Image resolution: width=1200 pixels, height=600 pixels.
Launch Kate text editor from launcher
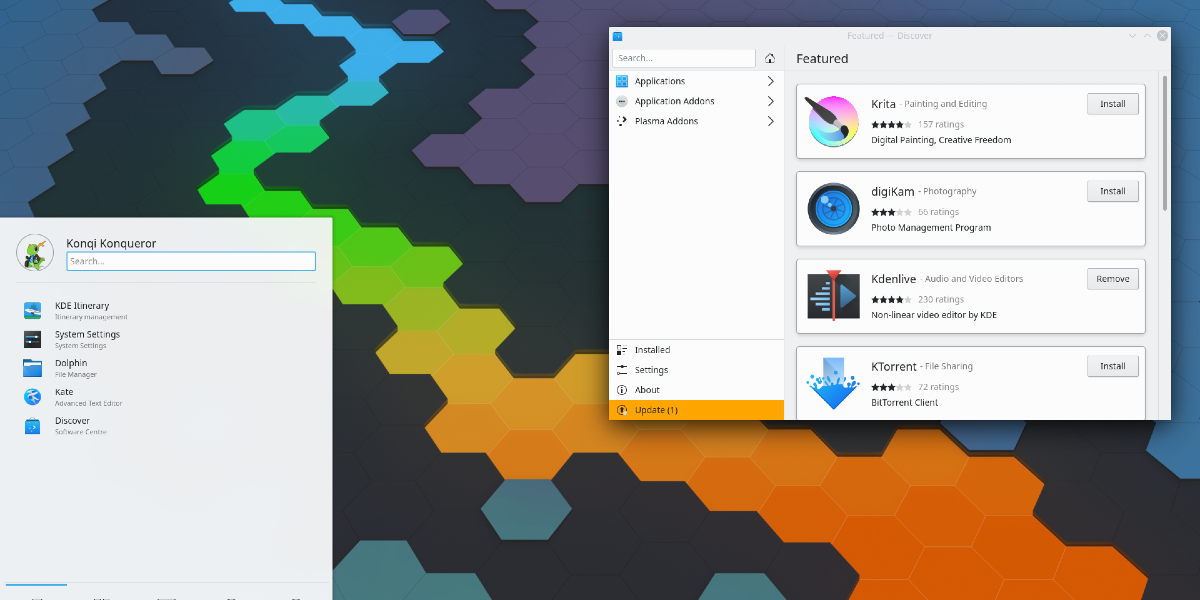[x=64, y=397]
